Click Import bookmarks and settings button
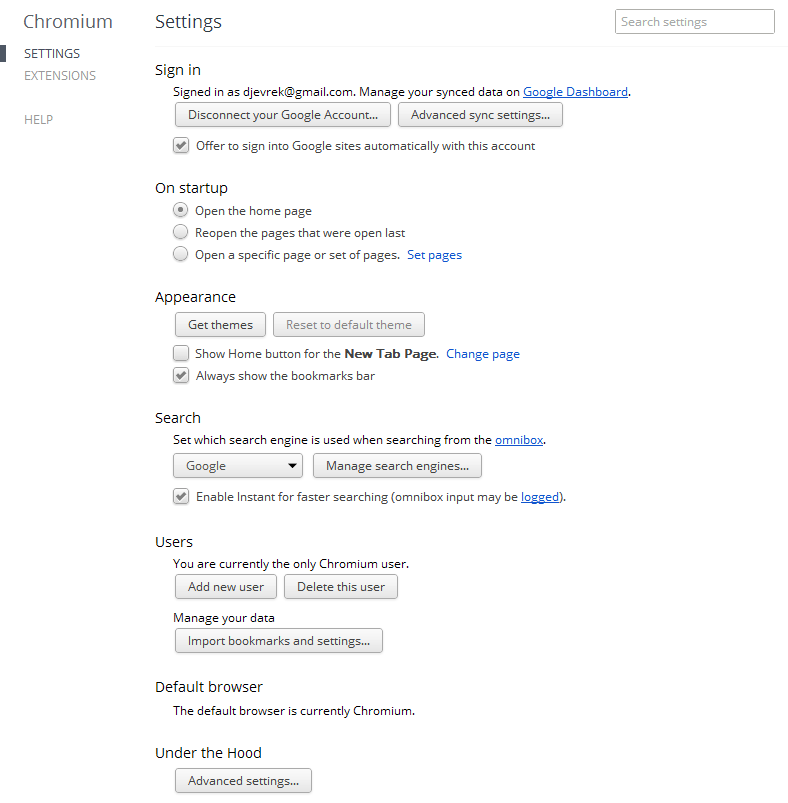 coord(279,641)
